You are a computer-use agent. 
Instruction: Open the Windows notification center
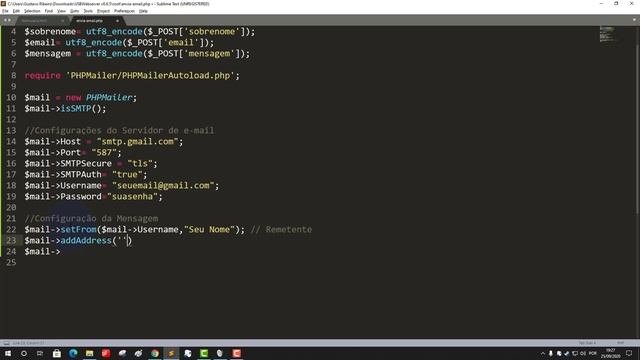(629, 353)
